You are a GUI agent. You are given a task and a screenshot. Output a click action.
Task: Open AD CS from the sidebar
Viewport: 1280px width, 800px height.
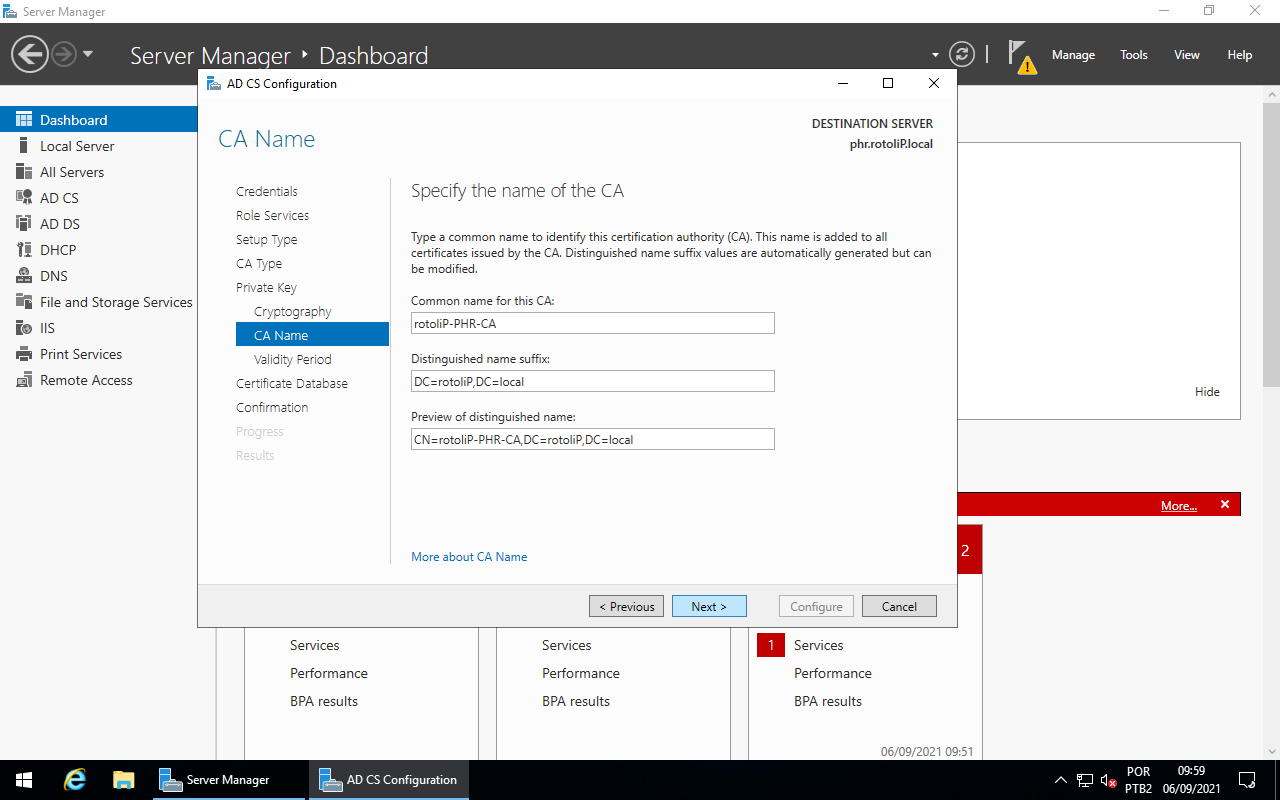pyautogui.click(x=61, y=197)
